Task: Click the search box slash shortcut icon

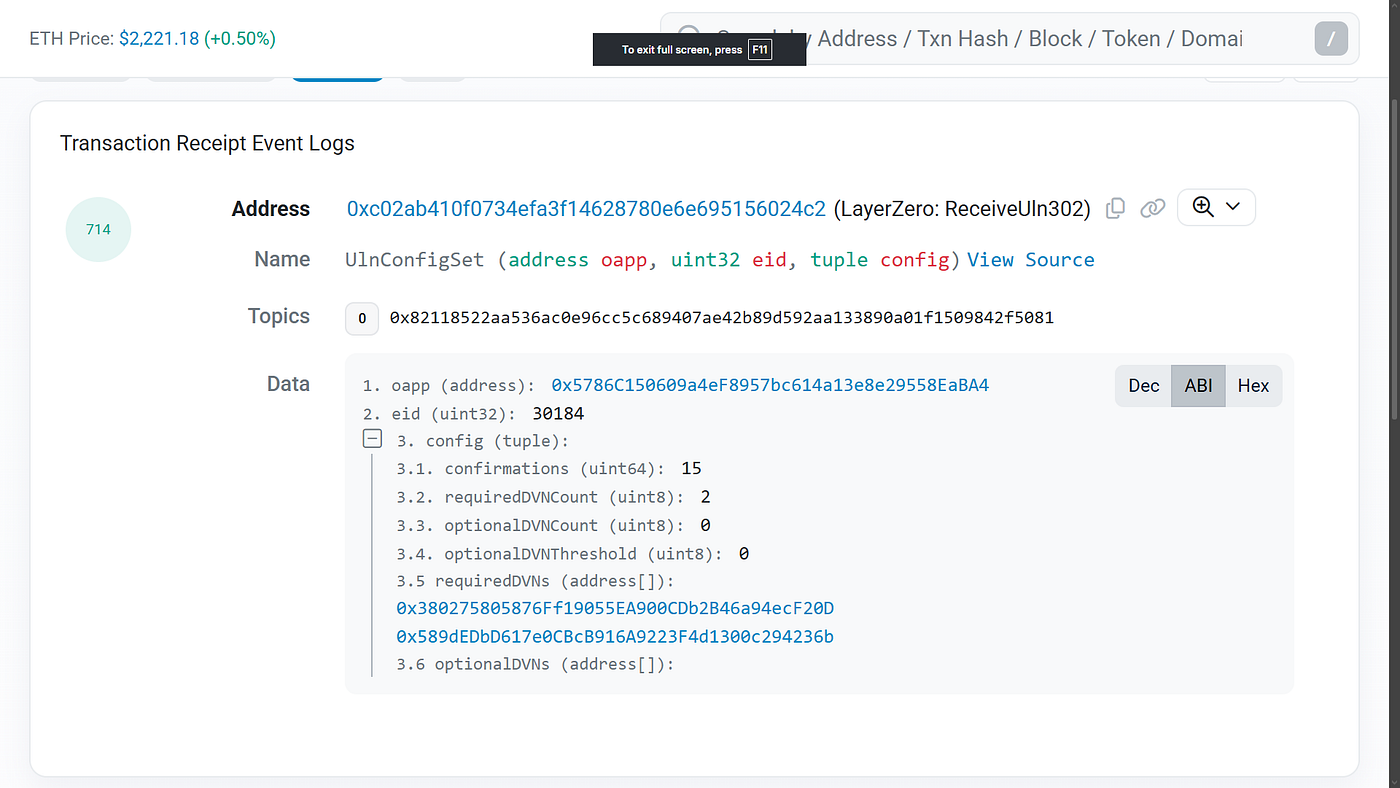Action: pos(1331,39)
